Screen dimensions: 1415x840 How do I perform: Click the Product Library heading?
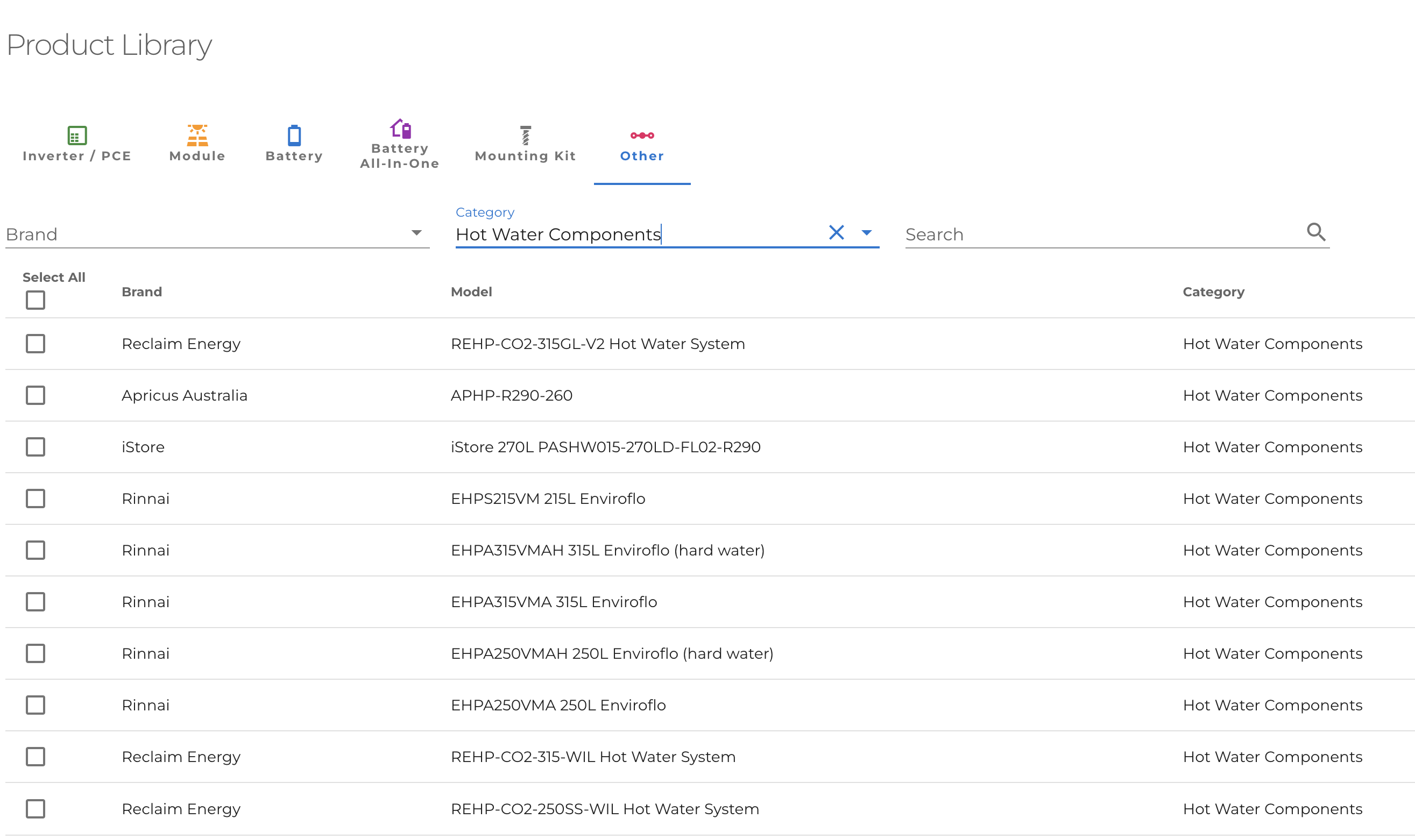pyautogui.click(x=109, y=45)
